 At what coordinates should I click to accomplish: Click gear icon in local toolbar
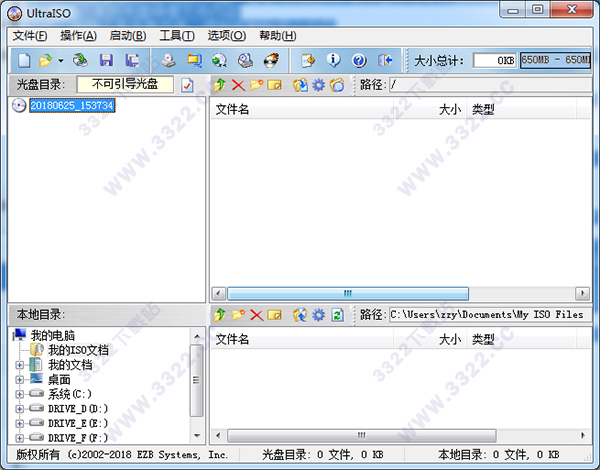point(318,315)
